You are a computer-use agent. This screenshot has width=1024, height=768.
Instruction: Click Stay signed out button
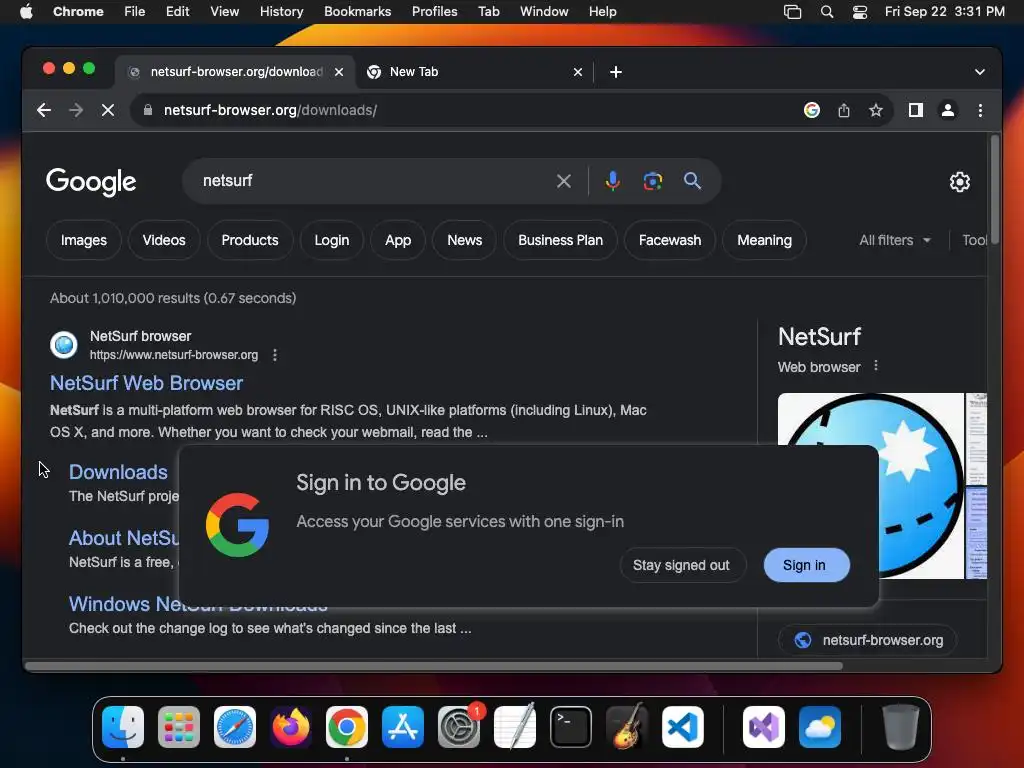[x=681, y=566]
